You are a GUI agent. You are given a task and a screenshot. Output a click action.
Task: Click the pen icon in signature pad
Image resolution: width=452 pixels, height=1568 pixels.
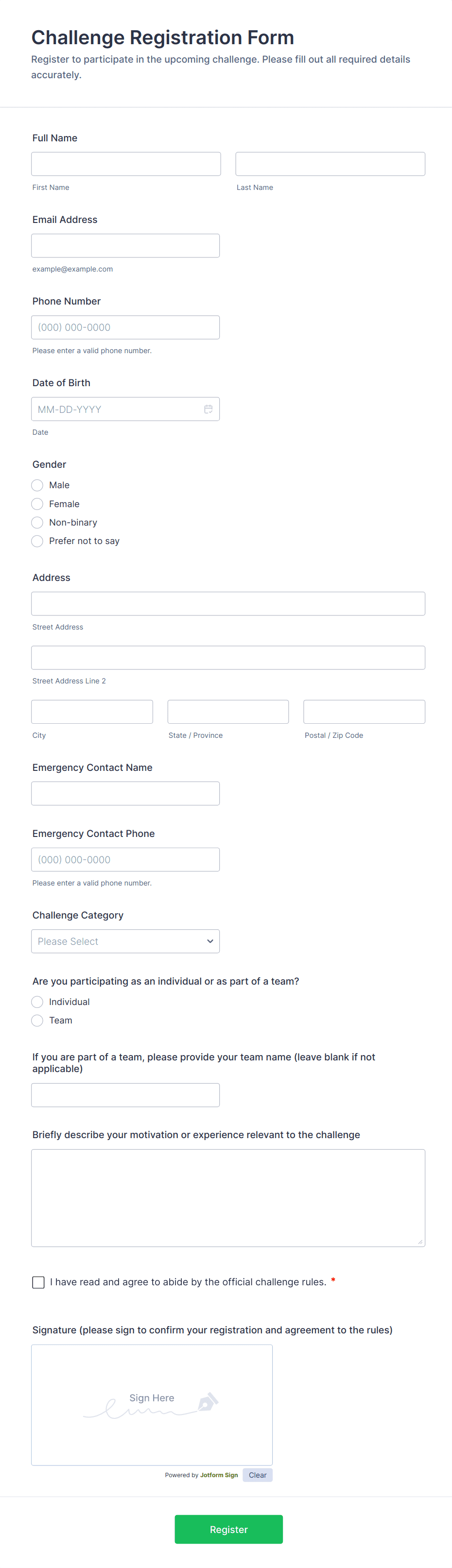(x=208, y=1402)
